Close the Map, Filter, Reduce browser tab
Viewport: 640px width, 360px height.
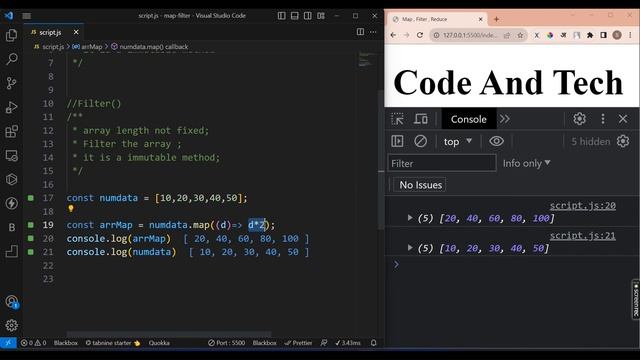tap(480, 19)
